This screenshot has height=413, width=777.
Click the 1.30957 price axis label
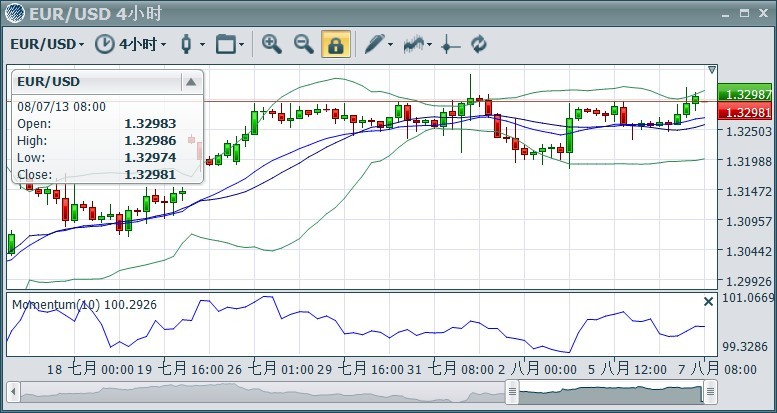(749, 221)
